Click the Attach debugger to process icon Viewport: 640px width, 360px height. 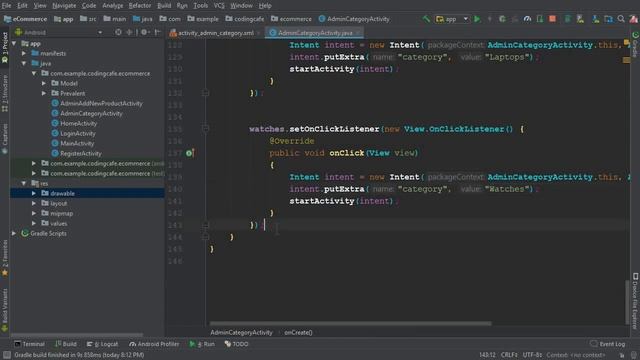[x=540, y=19]
